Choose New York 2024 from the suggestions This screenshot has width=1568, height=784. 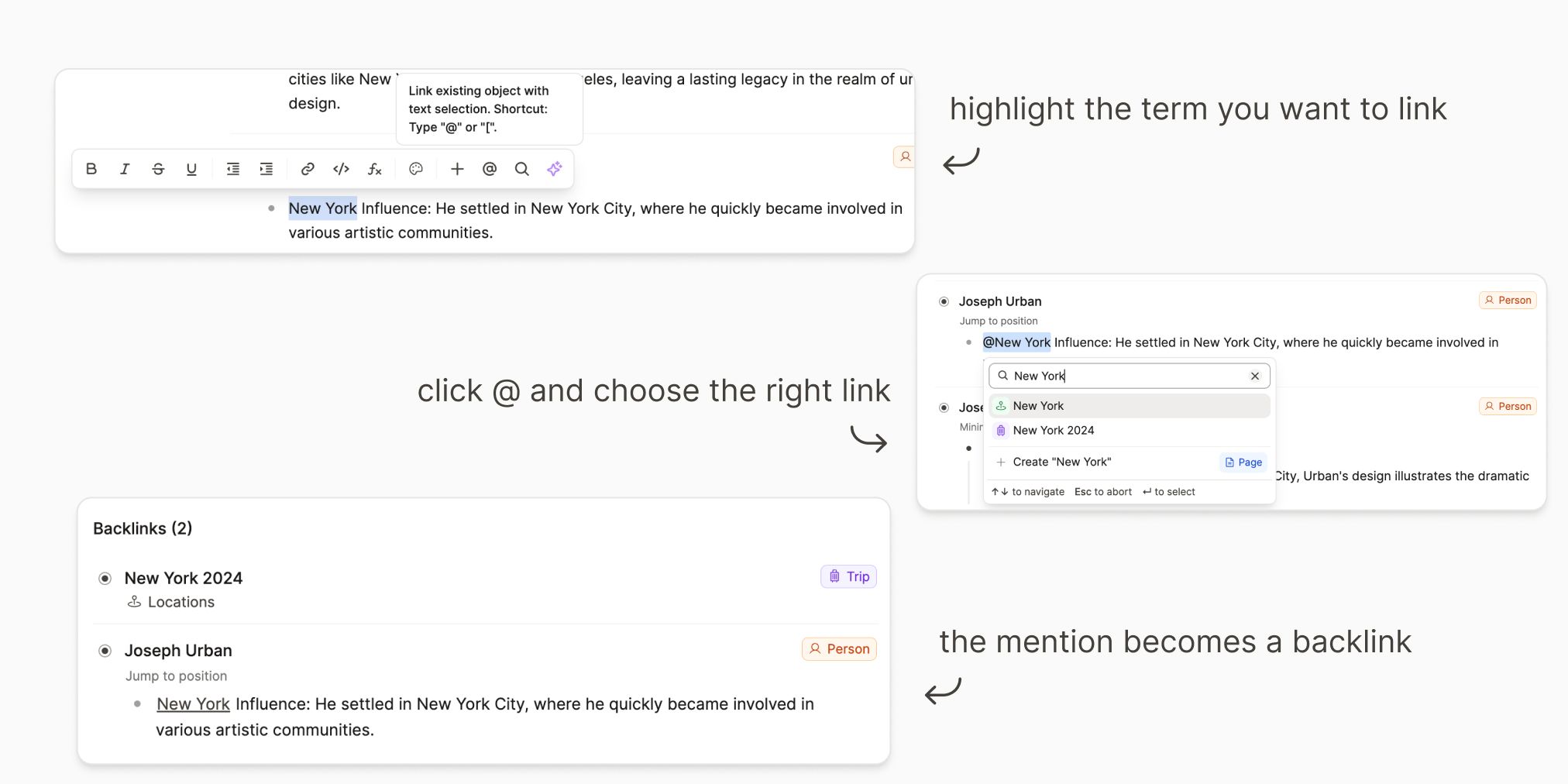[x=1054, y=430]
